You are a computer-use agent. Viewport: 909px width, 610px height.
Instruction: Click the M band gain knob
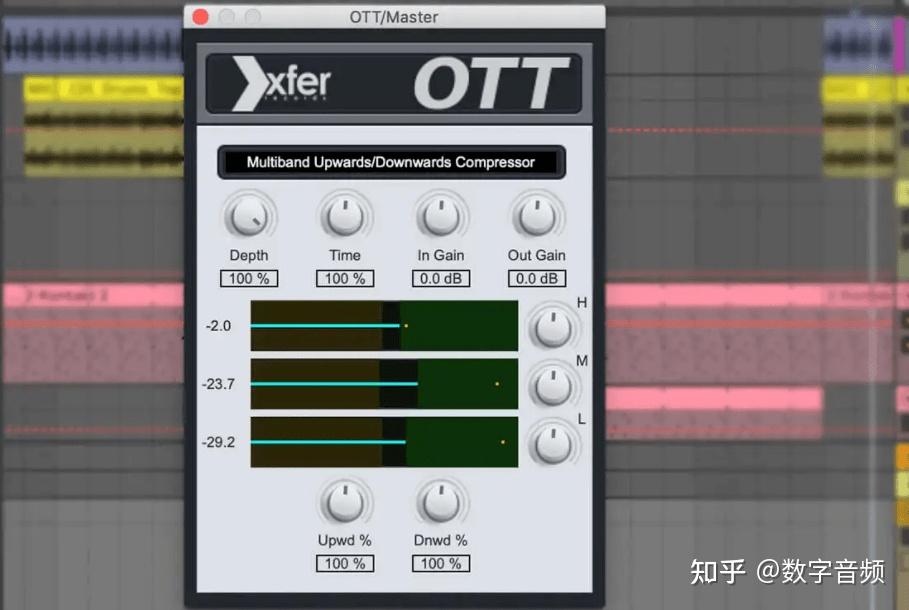553,386
